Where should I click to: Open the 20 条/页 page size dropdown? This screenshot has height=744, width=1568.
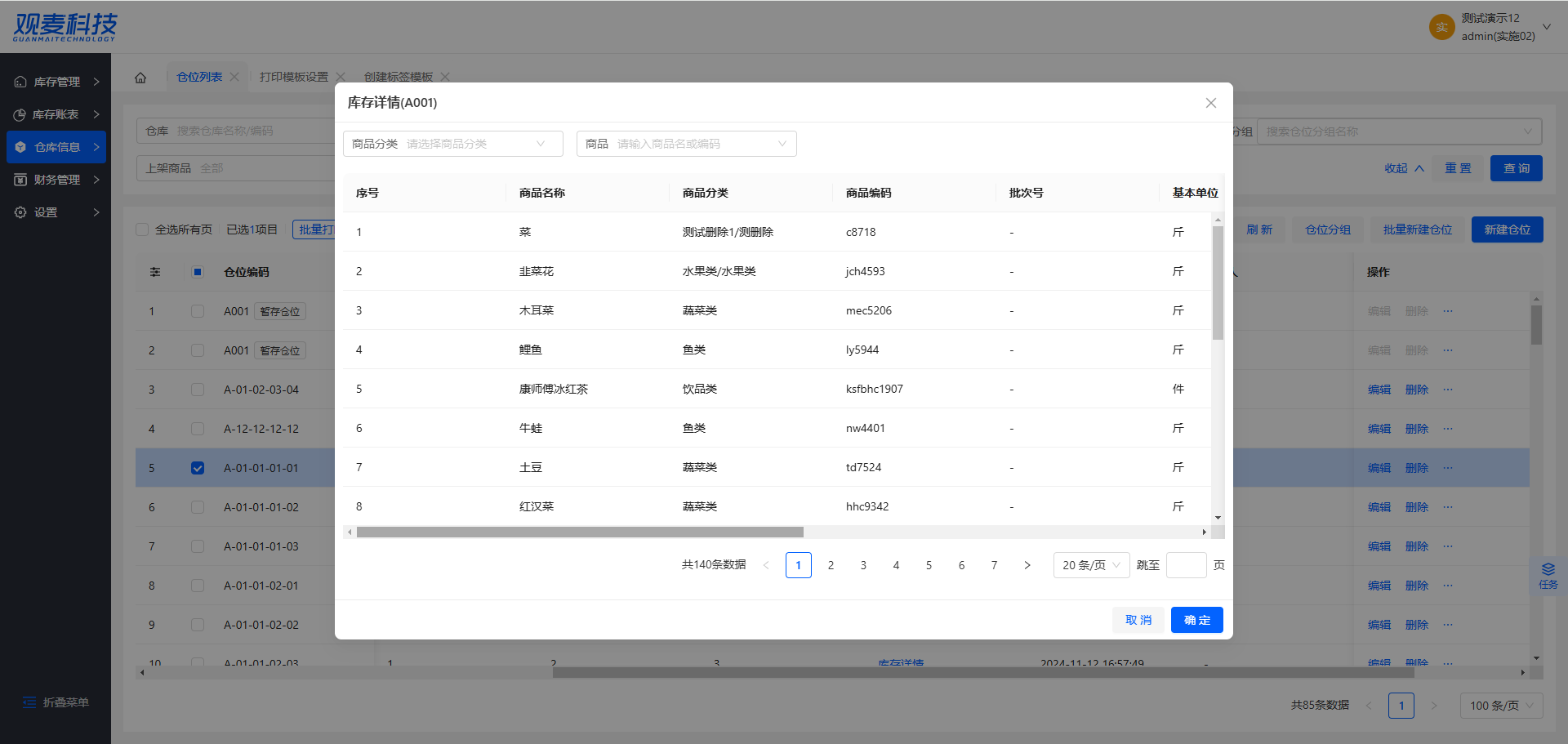click(1091, 565)
